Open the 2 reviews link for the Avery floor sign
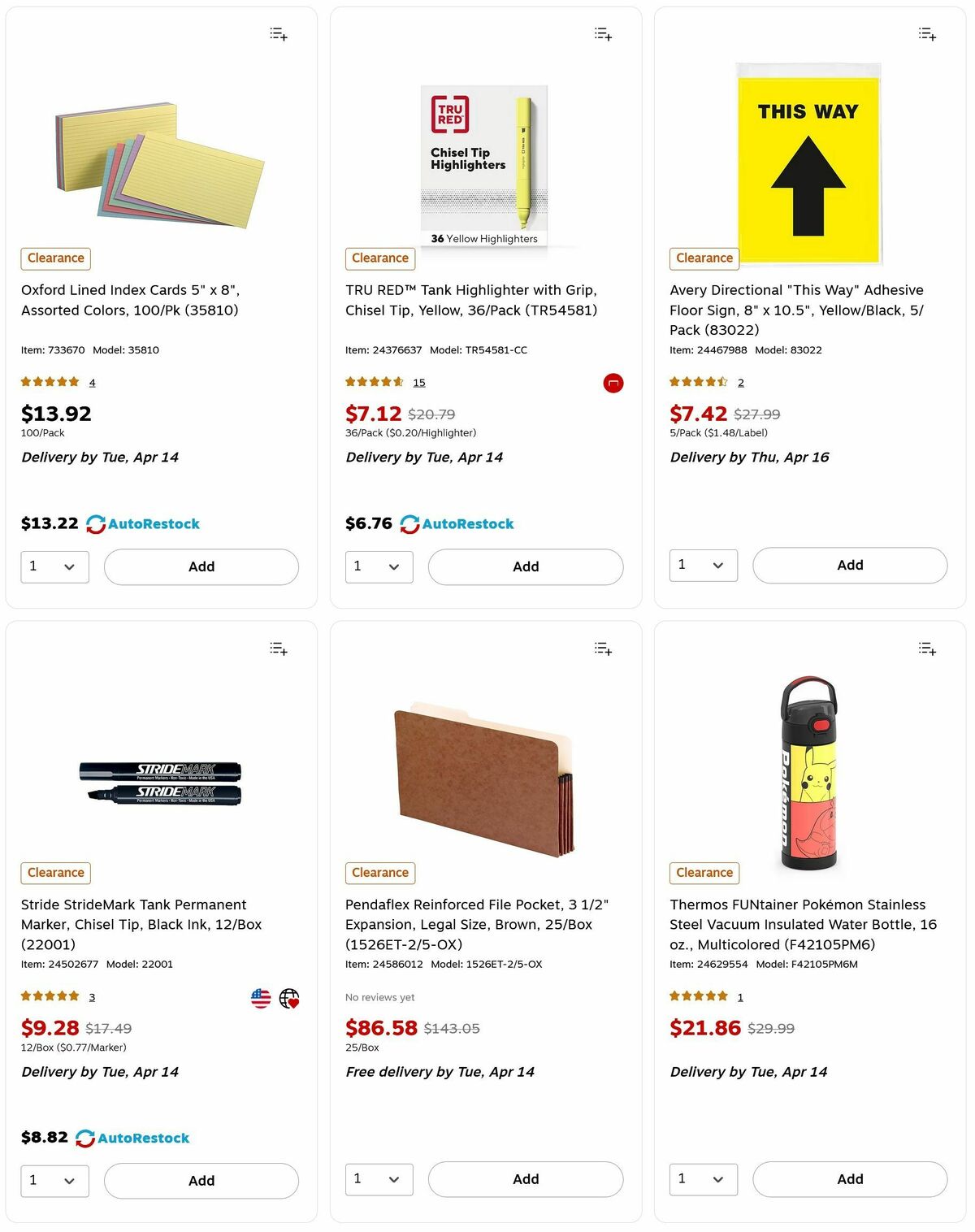This screenshot has width=975, height=1232. click(740, 382)
